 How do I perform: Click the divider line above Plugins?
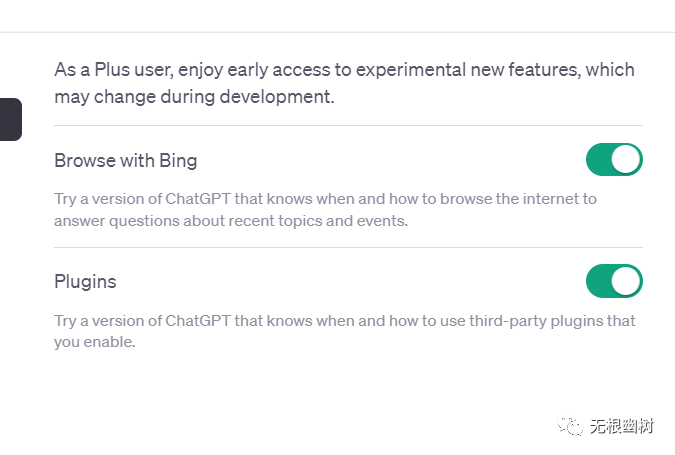[348, 247]
